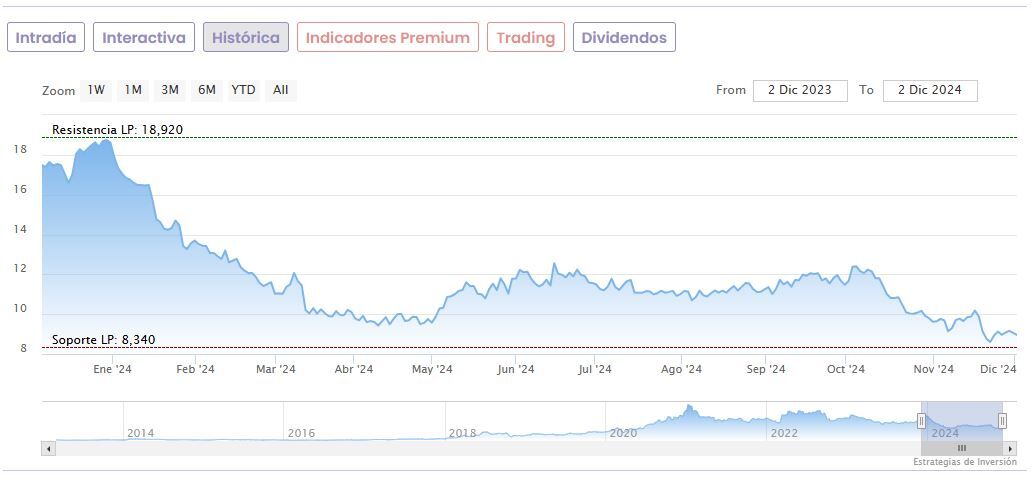Open Estrategias de Inversión credit link

964,462
